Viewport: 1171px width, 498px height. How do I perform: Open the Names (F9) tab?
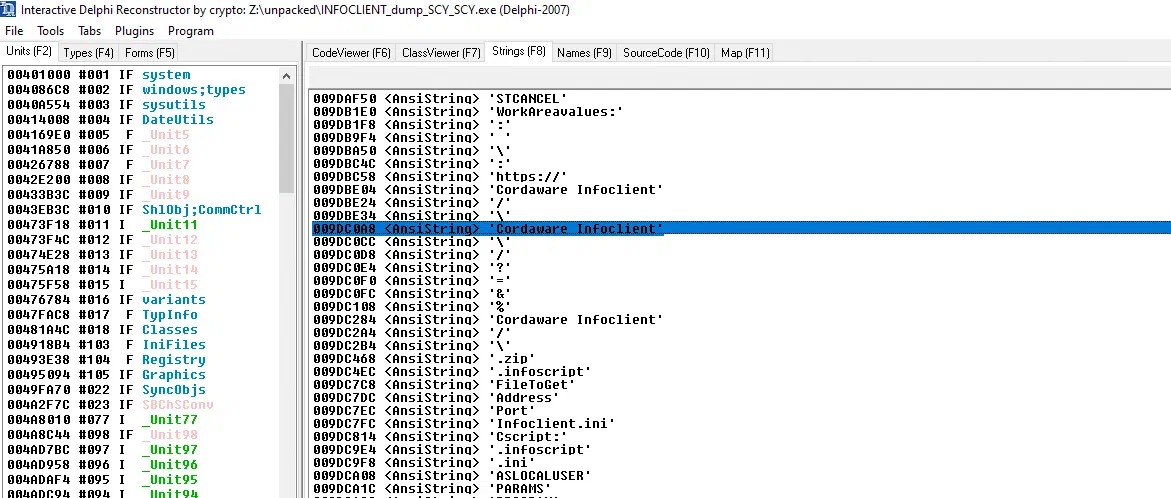(x=584, y=53)
